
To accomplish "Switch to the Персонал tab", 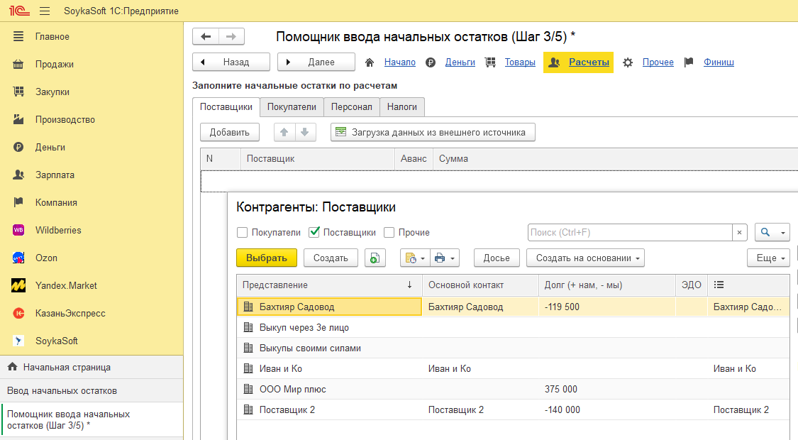I will click(352, 107).
